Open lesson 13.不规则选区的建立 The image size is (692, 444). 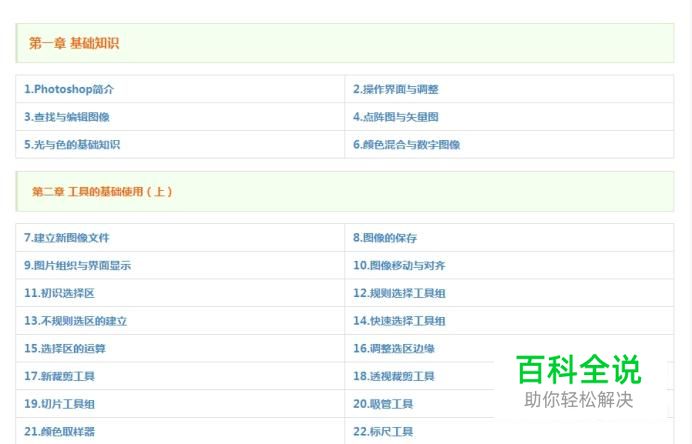coord(75,321)
